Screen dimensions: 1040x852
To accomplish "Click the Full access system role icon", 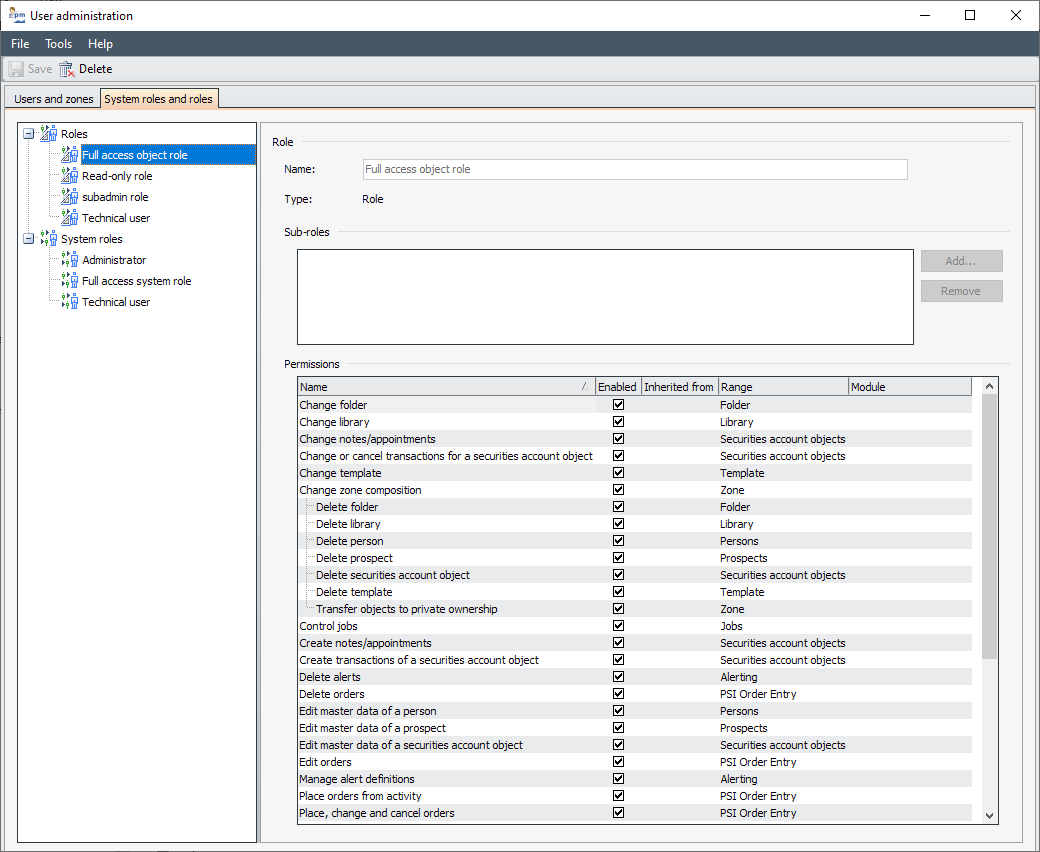I will click(70, 281).
